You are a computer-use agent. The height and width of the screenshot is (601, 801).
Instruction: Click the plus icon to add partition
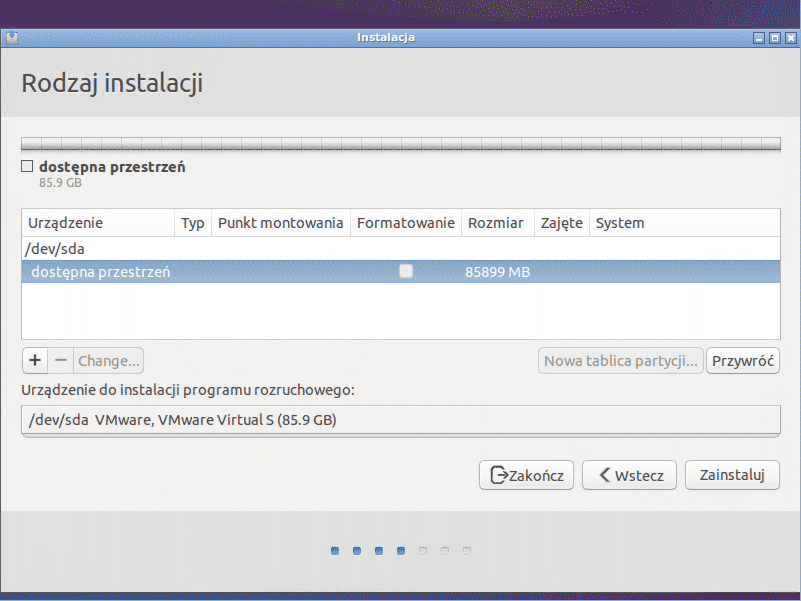(x=34, y=360)
